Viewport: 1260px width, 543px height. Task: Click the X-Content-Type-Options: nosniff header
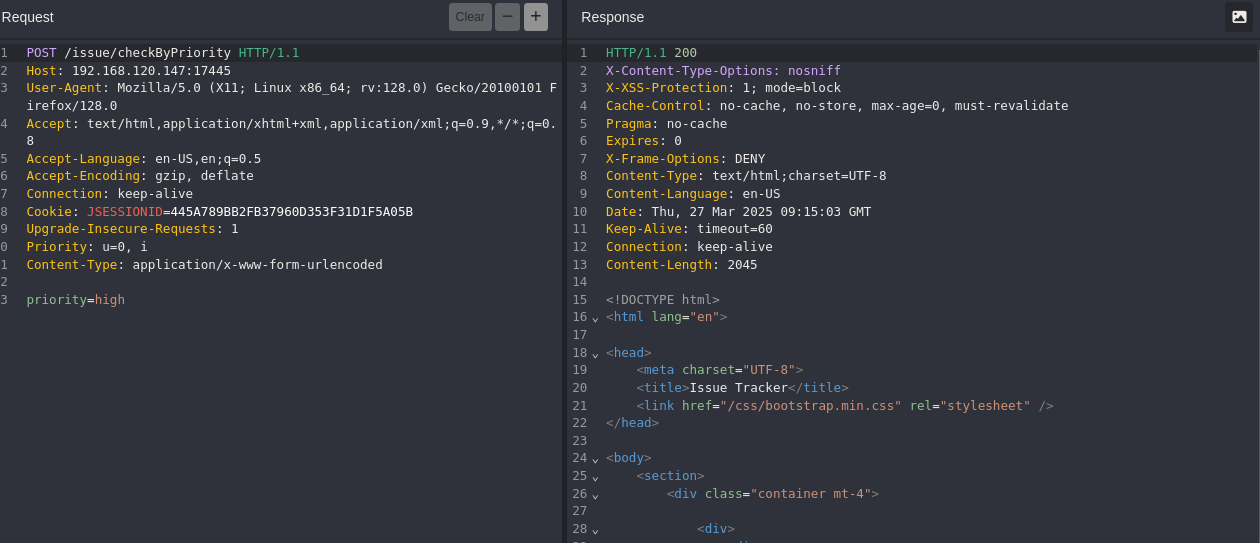coord(723,71)
